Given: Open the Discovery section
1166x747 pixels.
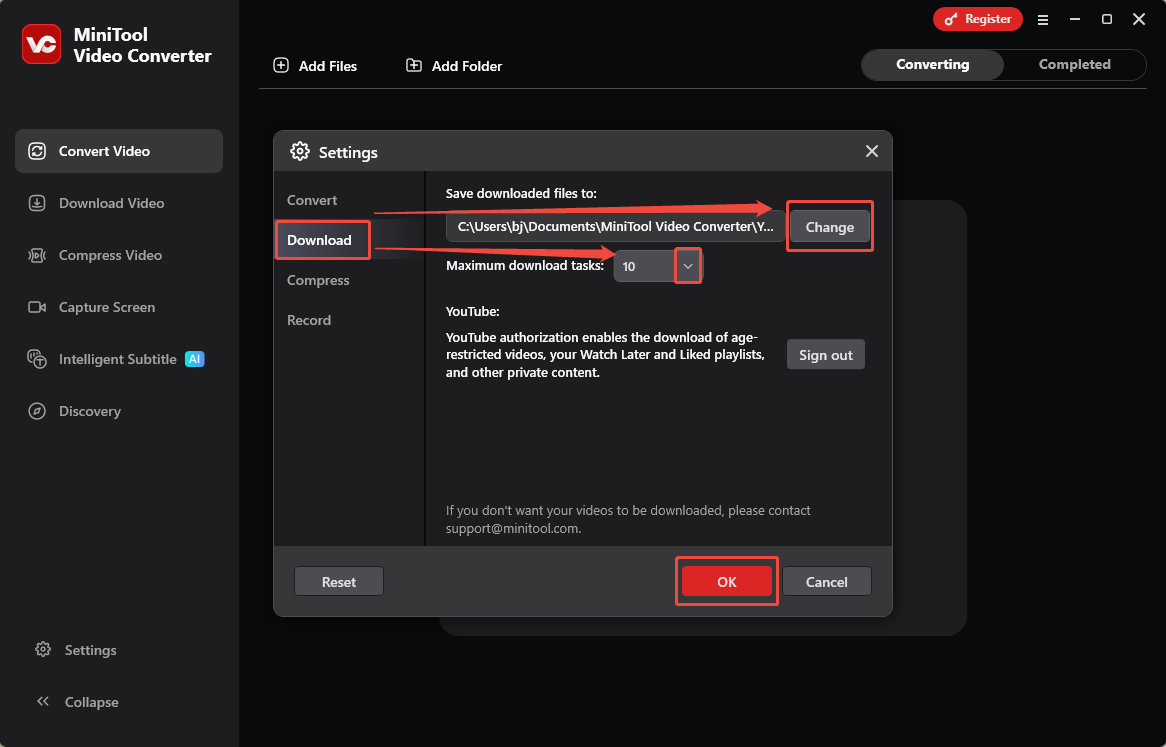Looking at the screenshot, I should [x=36, y=410].
